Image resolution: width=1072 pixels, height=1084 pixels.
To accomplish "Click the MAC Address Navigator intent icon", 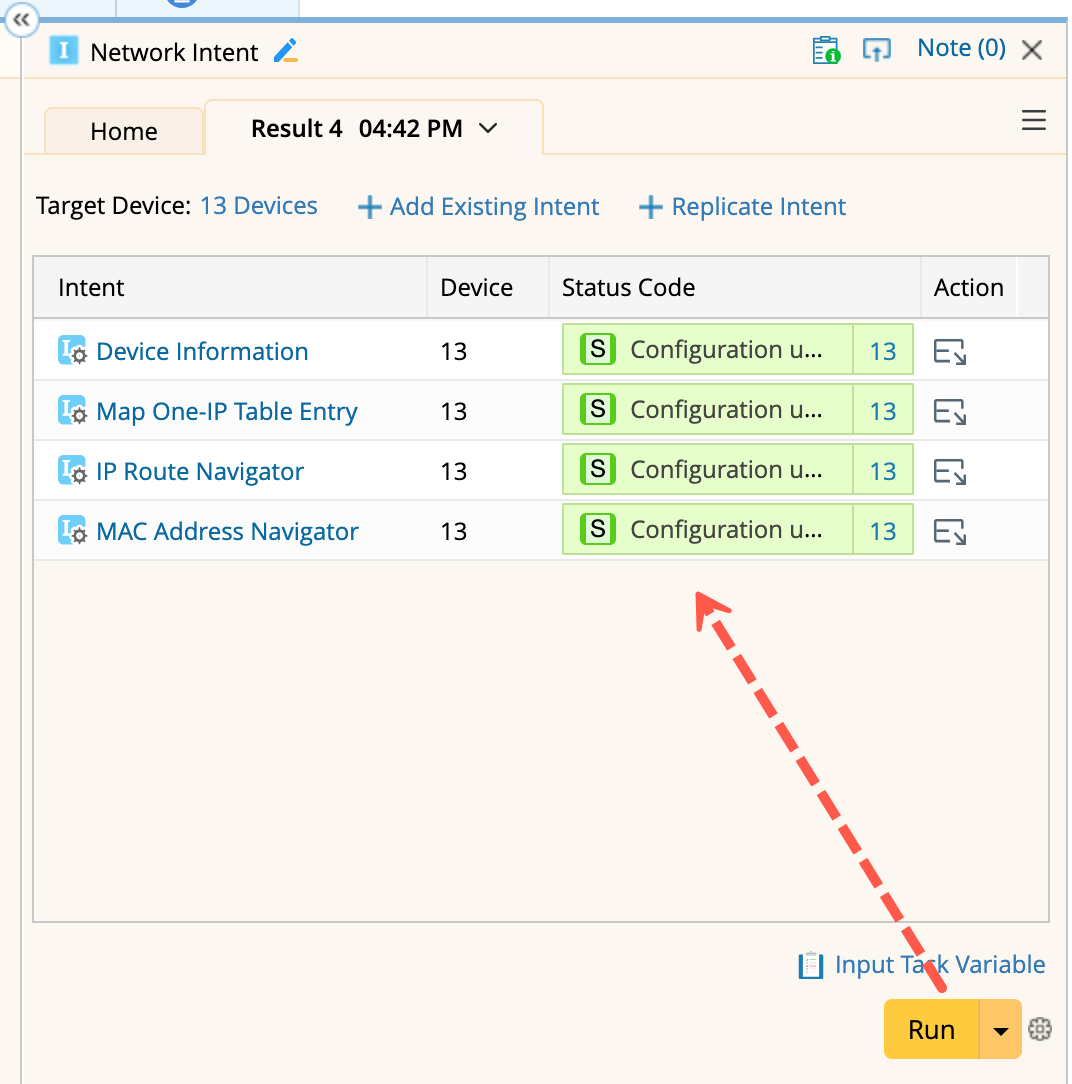I will [x=72, y=530].
